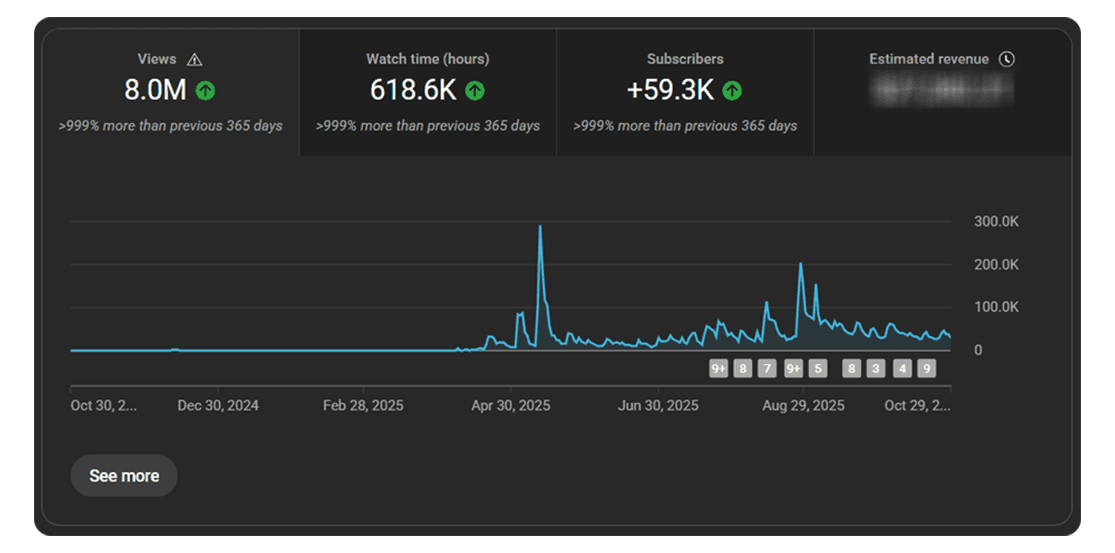Switch to the Watch time (hours) tab
The height and width of the screenshot is (553, 1115).
pos(428,92)
